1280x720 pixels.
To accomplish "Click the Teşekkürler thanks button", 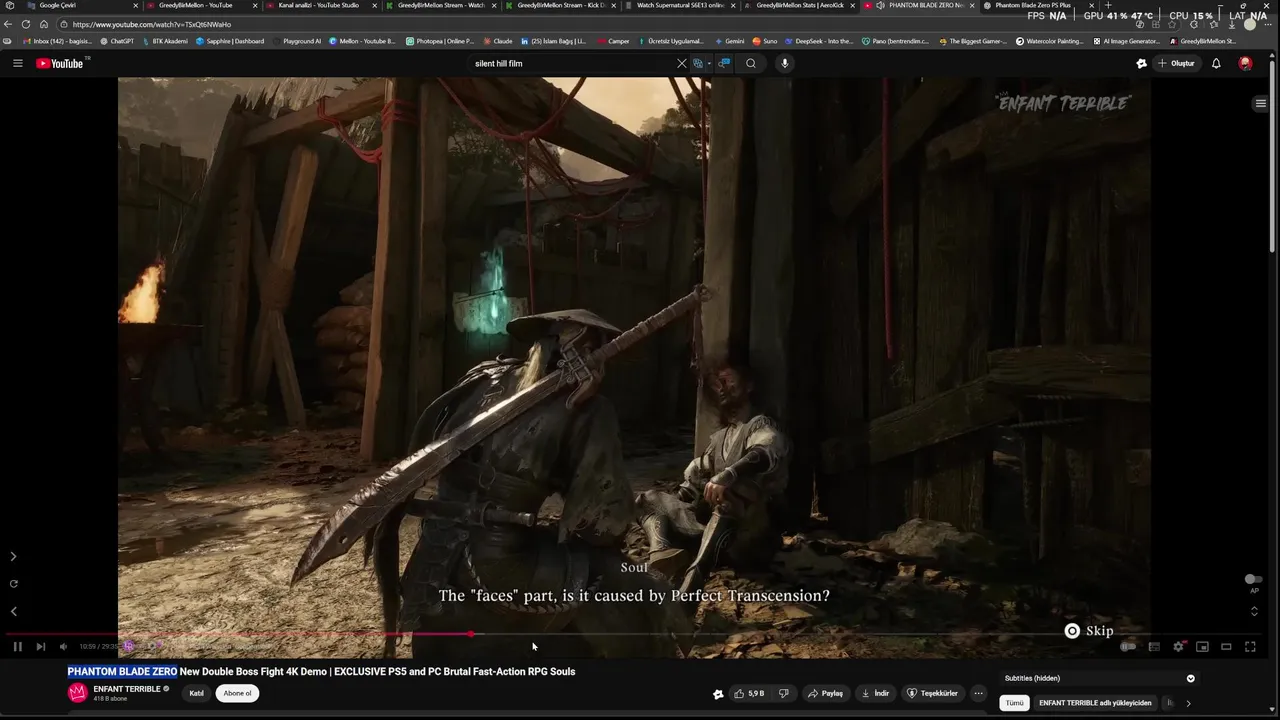I will [932, 693].
